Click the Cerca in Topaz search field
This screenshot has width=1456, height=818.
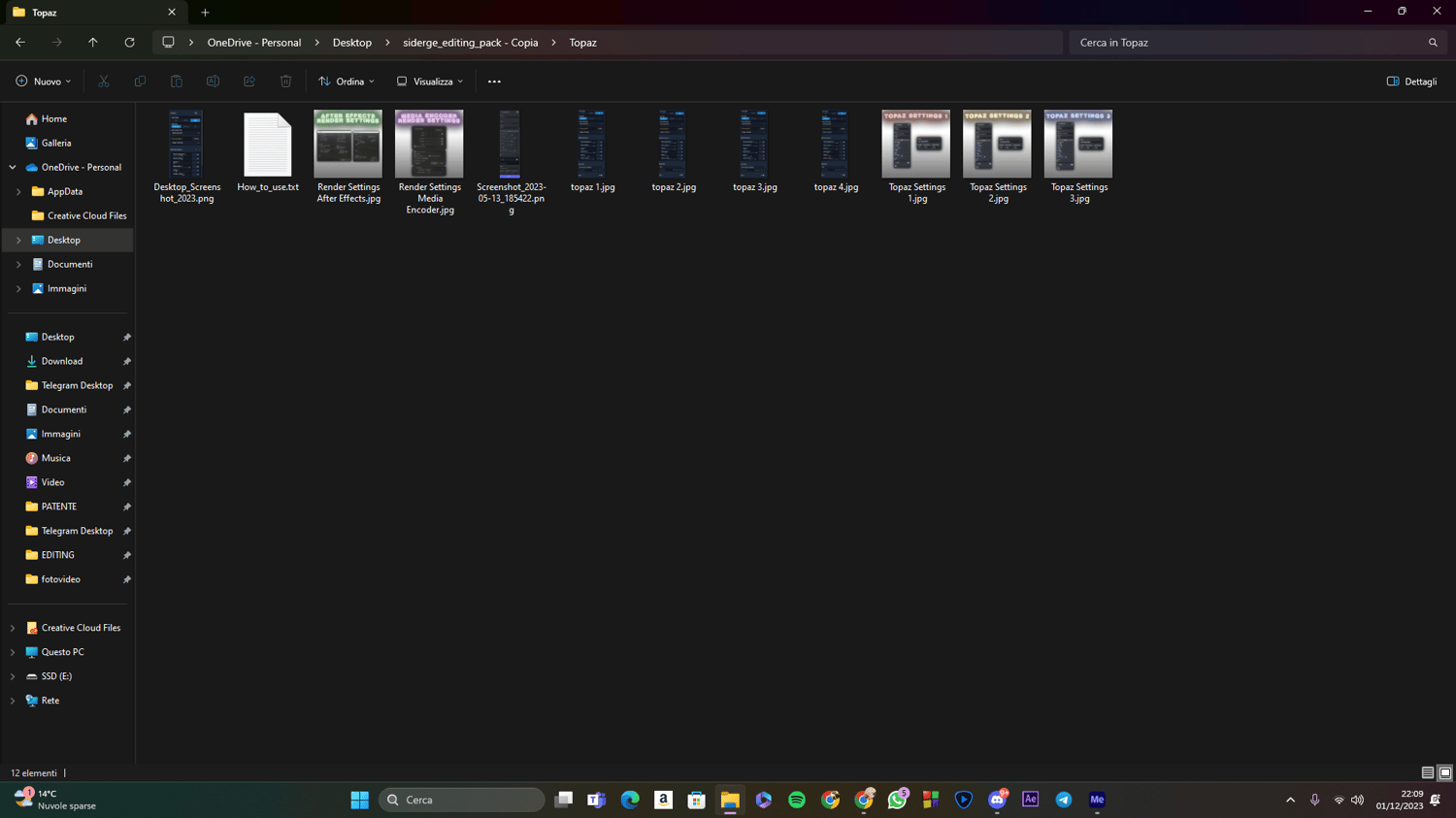point(1258,43)
